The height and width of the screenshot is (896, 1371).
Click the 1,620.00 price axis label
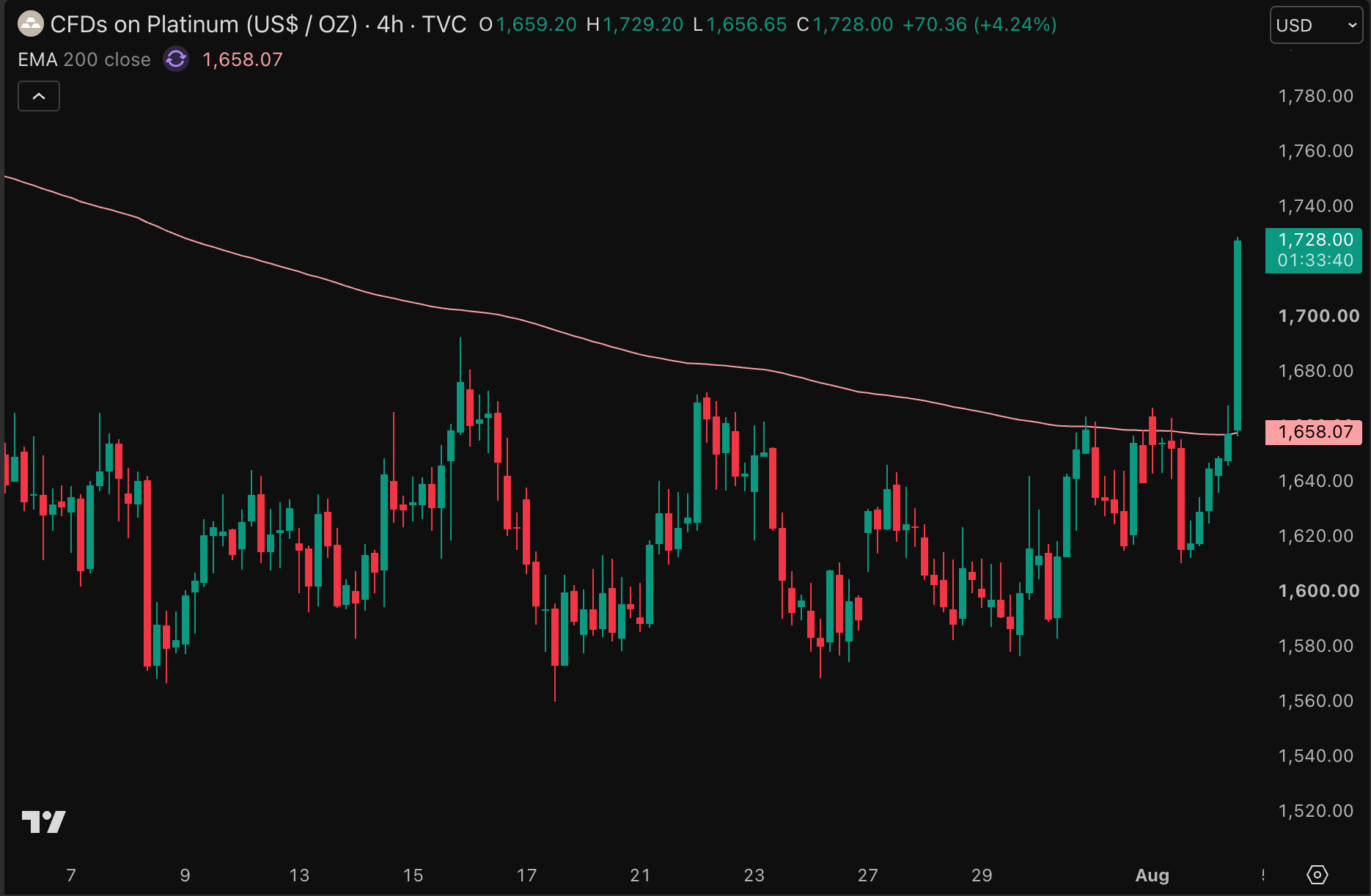(1316, 536)
